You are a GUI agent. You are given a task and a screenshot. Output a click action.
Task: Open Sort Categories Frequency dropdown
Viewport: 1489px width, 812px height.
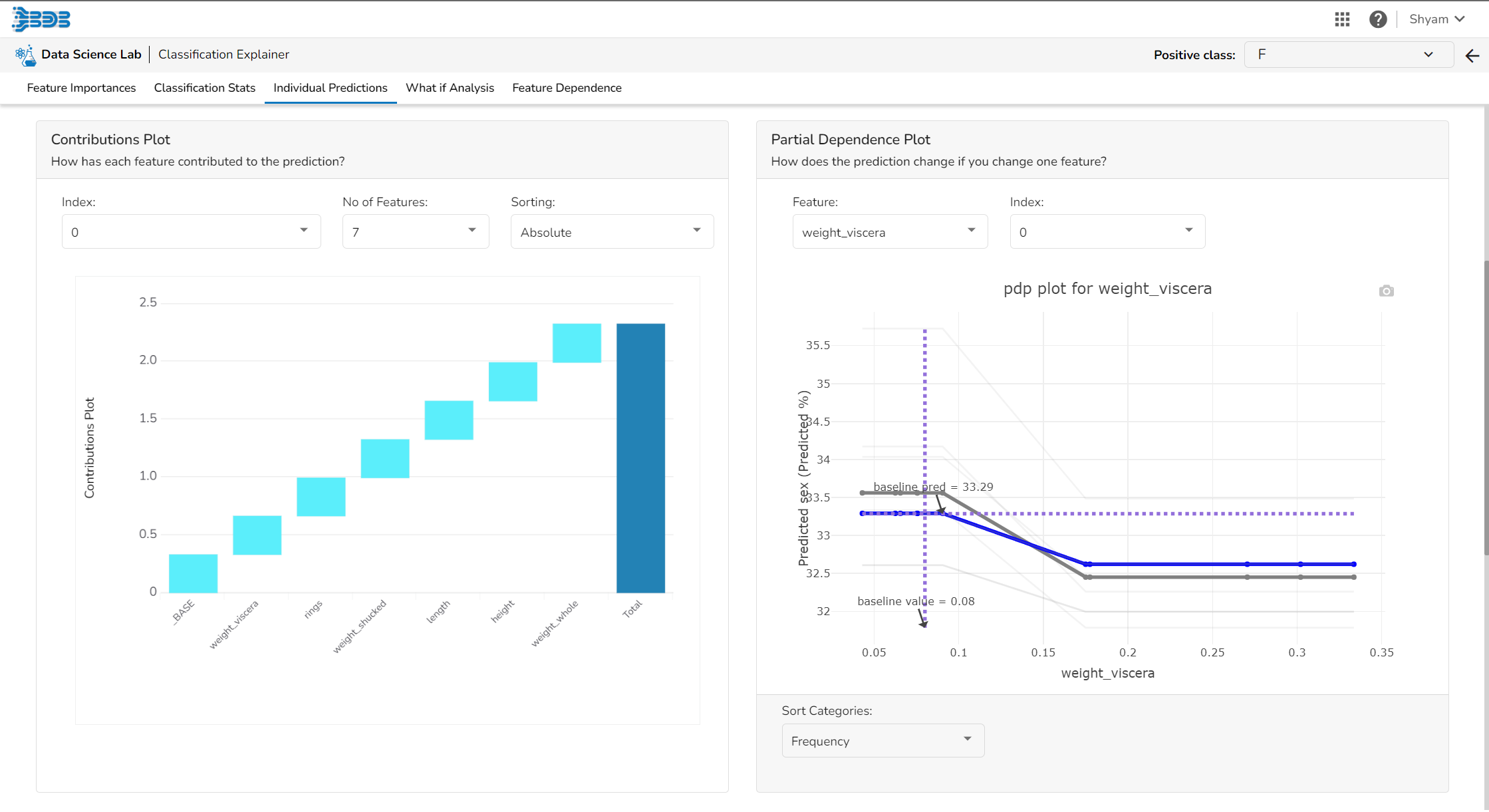(882, 741)
